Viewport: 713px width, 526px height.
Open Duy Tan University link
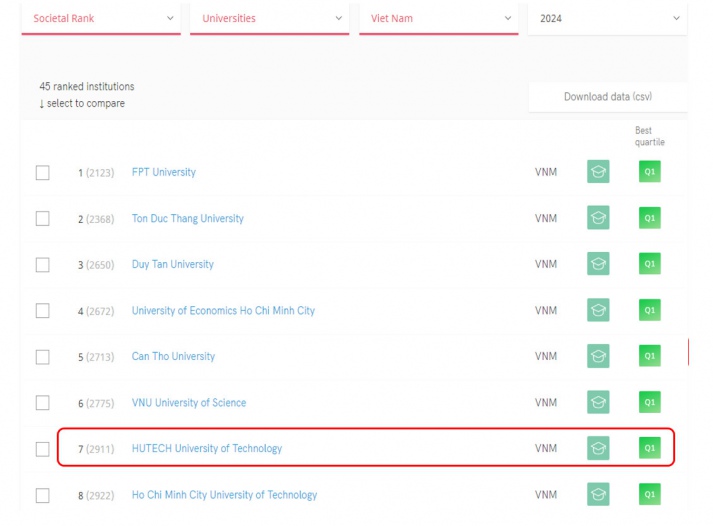173,265
